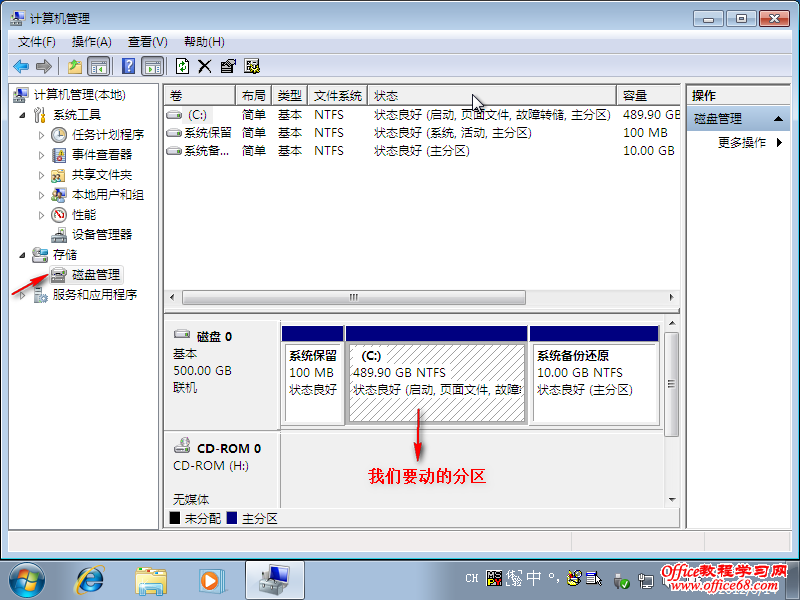
Task: Open the 操作(A) menu
Action: click(x=91, y=41)
